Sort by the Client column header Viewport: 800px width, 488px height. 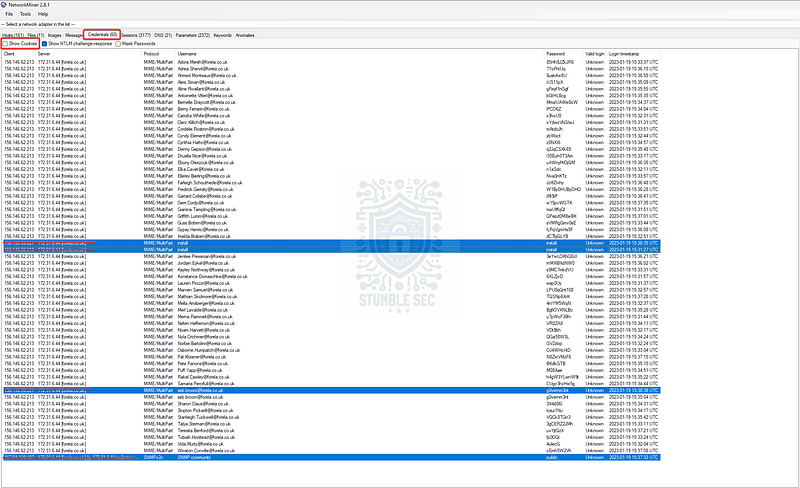(x=19, y=54)
